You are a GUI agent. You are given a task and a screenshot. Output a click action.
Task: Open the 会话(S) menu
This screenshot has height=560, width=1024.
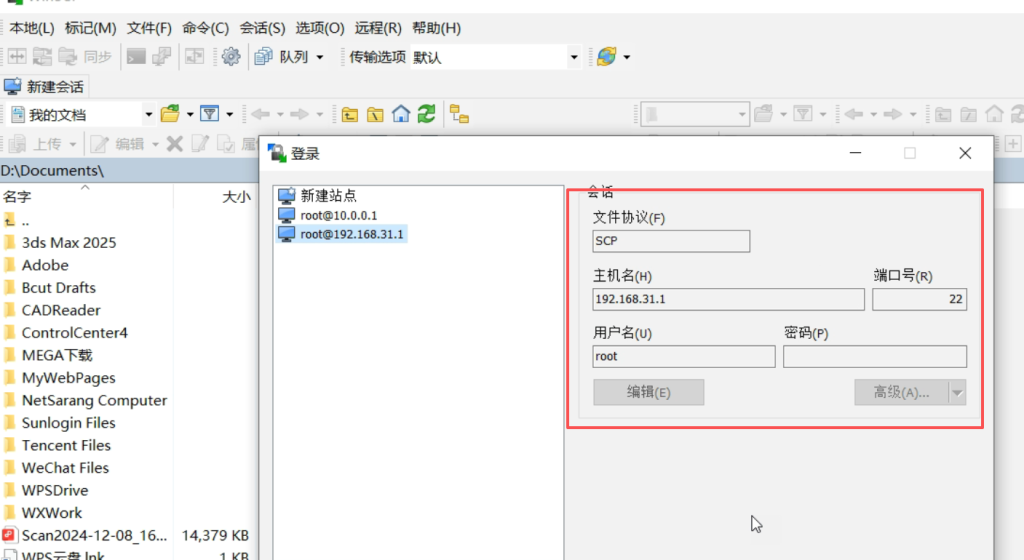[x=263, y=28]
